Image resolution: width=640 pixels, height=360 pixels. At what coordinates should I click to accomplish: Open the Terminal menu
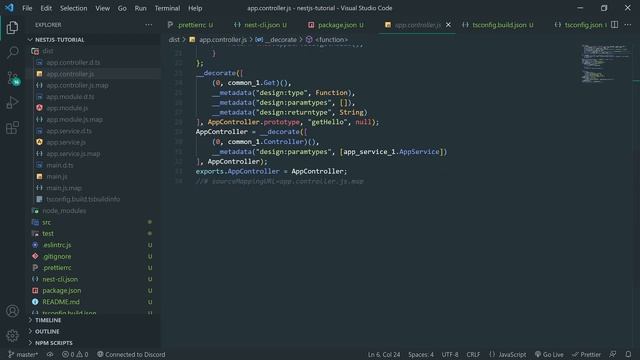point(167,8)
